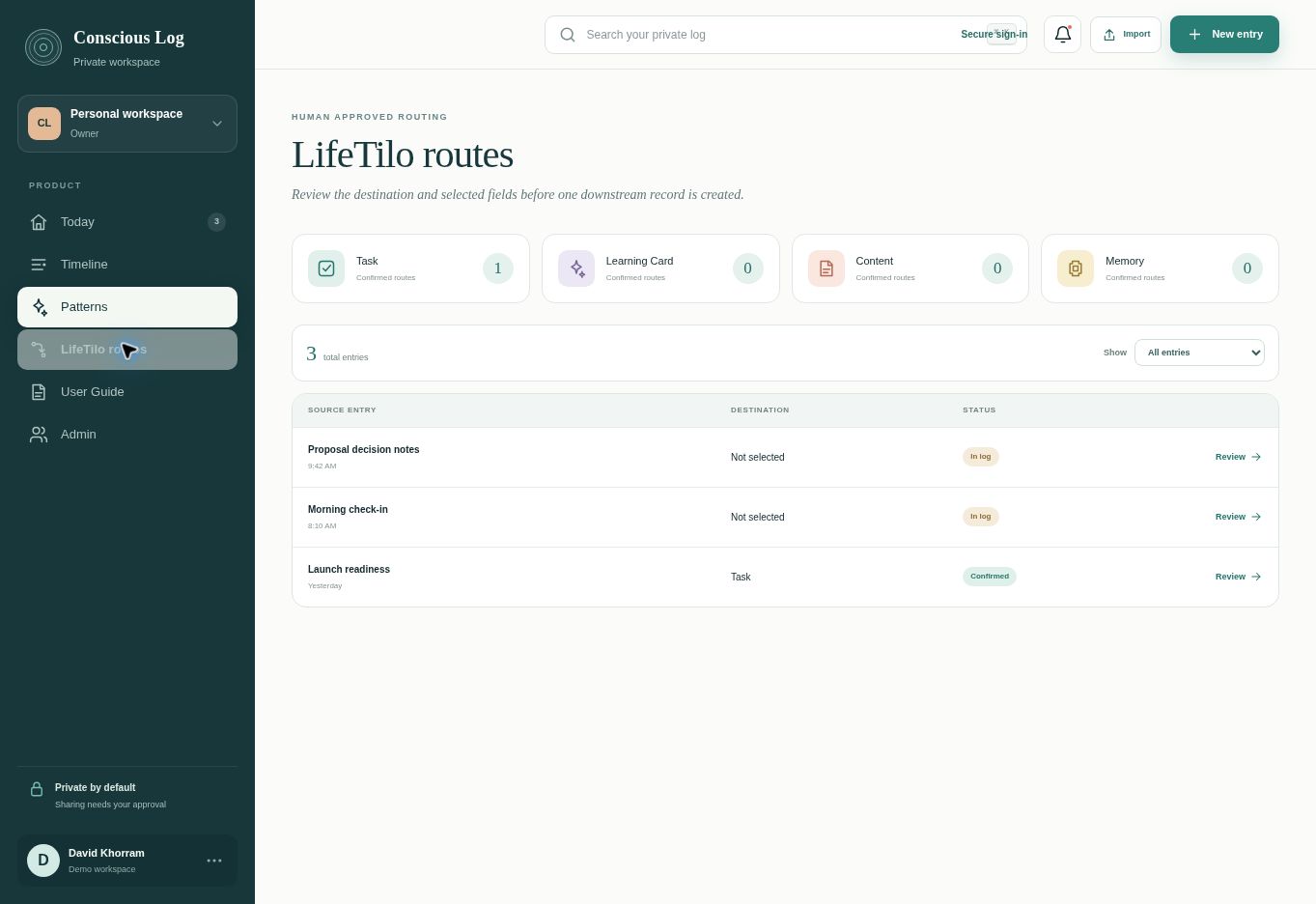Click the Morning check-in title
Screen dimensions: 1316x904
click(348, 510)
